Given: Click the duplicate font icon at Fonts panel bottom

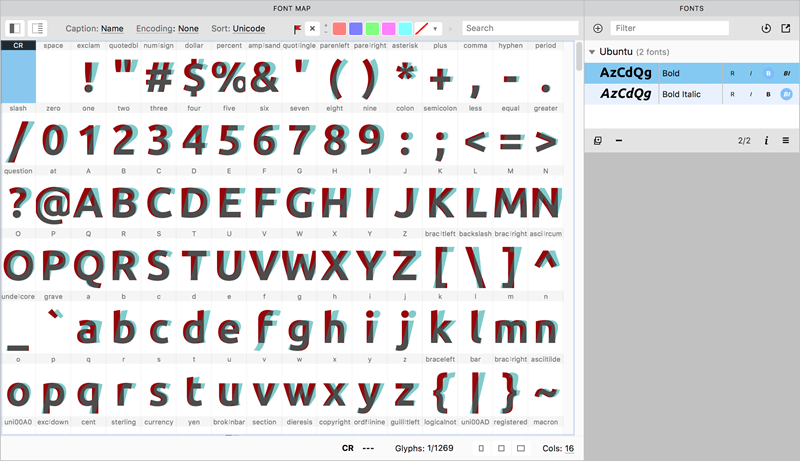Looking at the screenshot, I should 598,140.
